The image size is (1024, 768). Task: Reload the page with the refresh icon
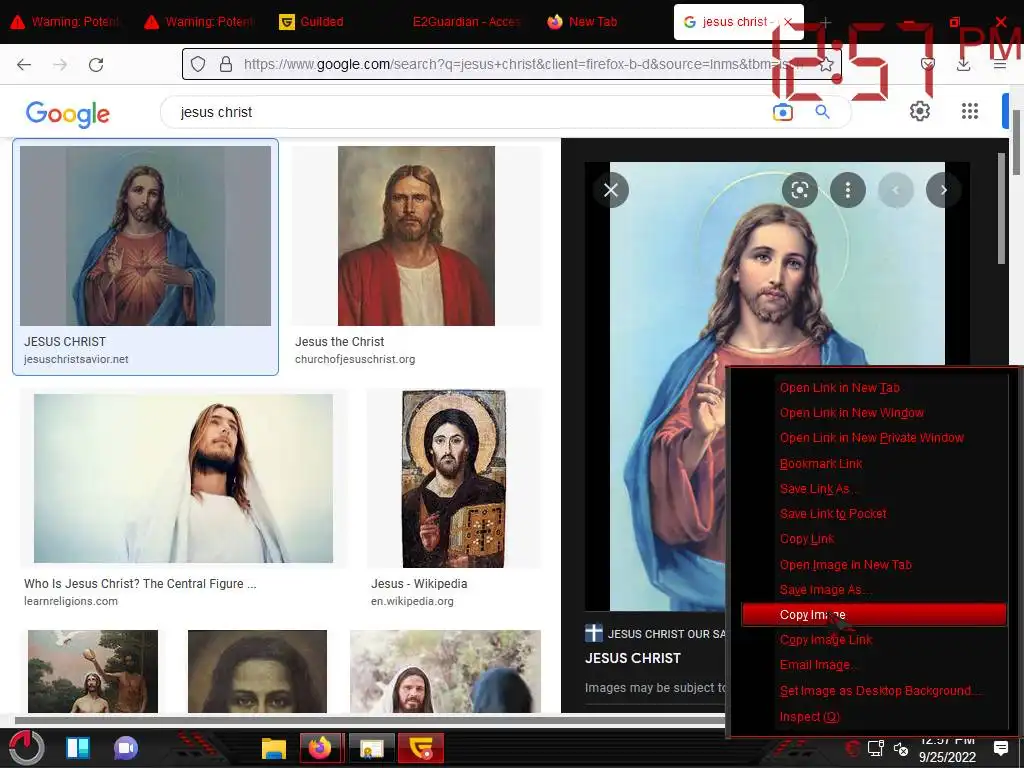pyautogui.click(x=96, y=64)
